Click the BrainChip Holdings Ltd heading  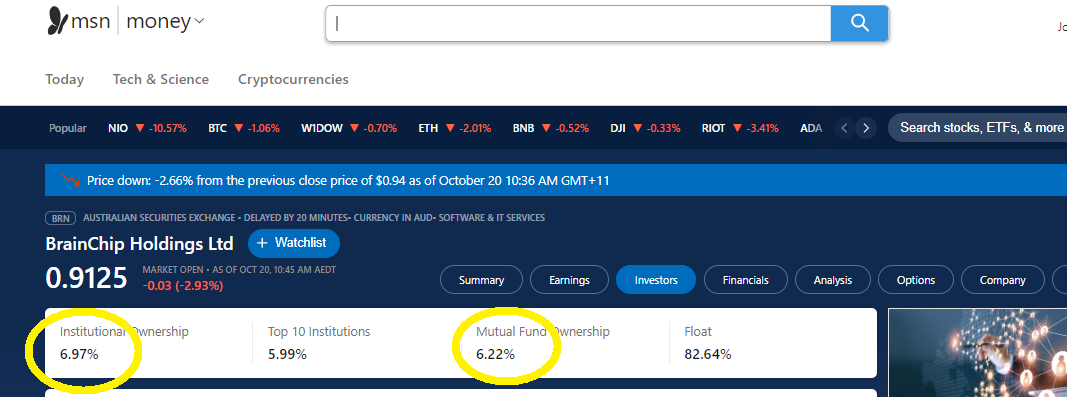tap(139, 244)
